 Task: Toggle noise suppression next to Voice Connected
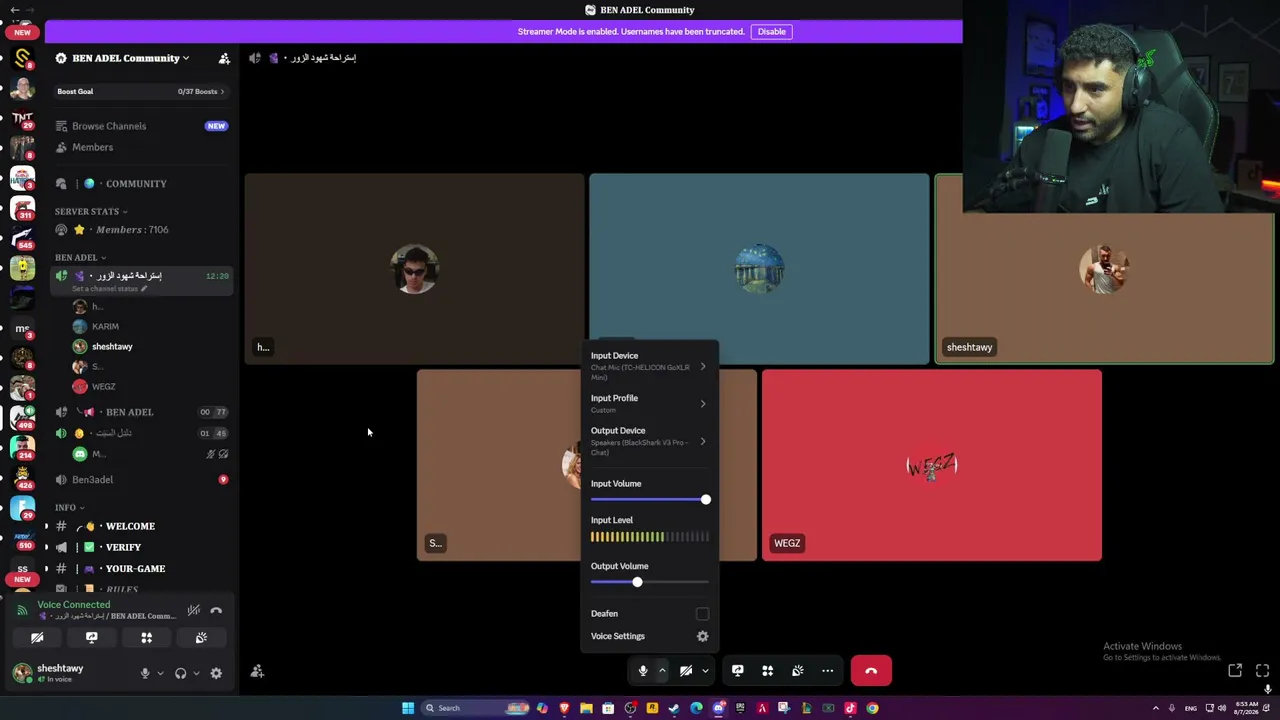pos(194,610)
